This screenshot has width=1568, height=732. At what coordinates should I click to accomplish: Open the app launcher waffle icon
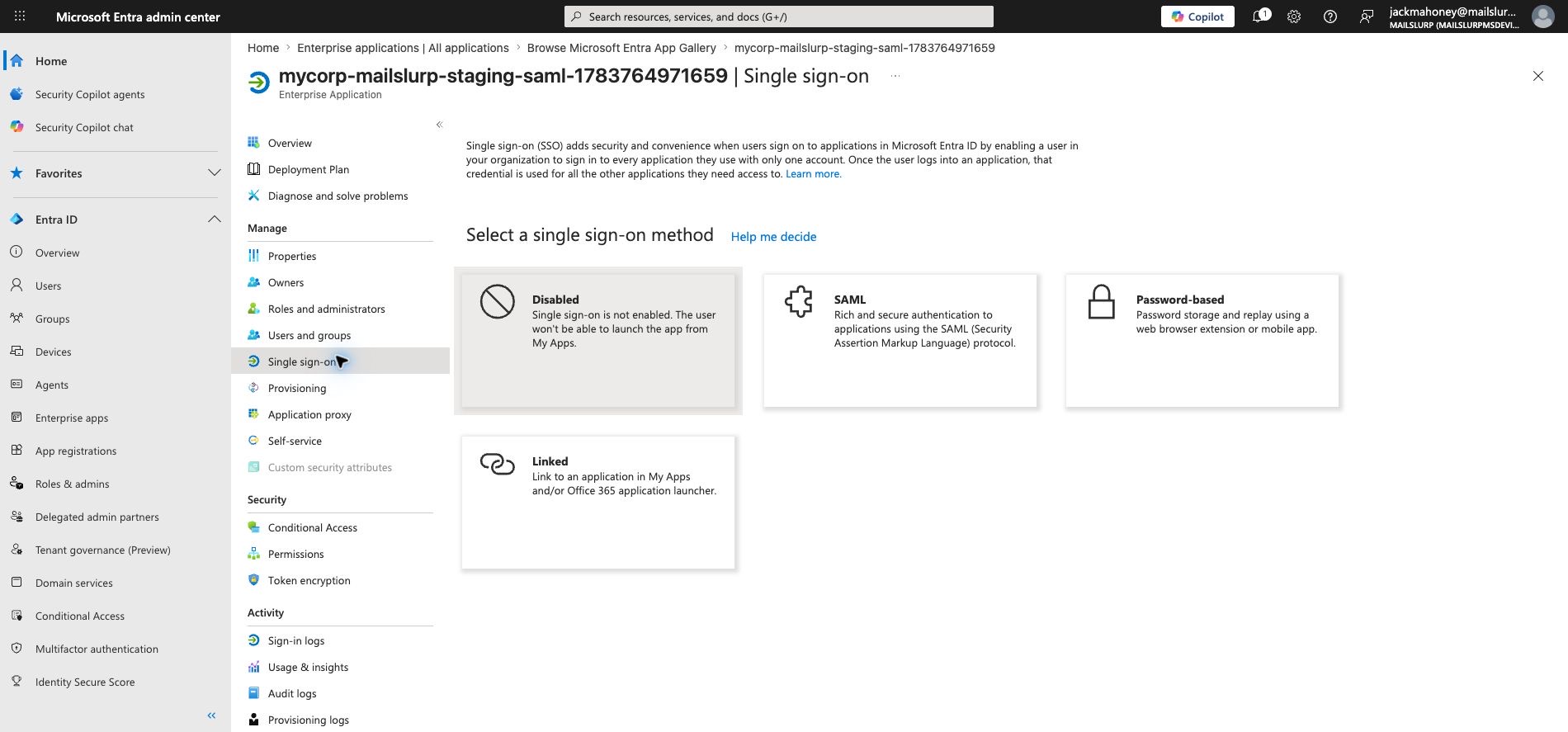click(x=20, y=17)
